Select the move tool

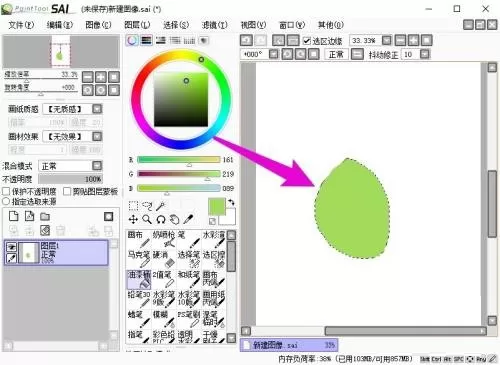(x=133, y=219)
